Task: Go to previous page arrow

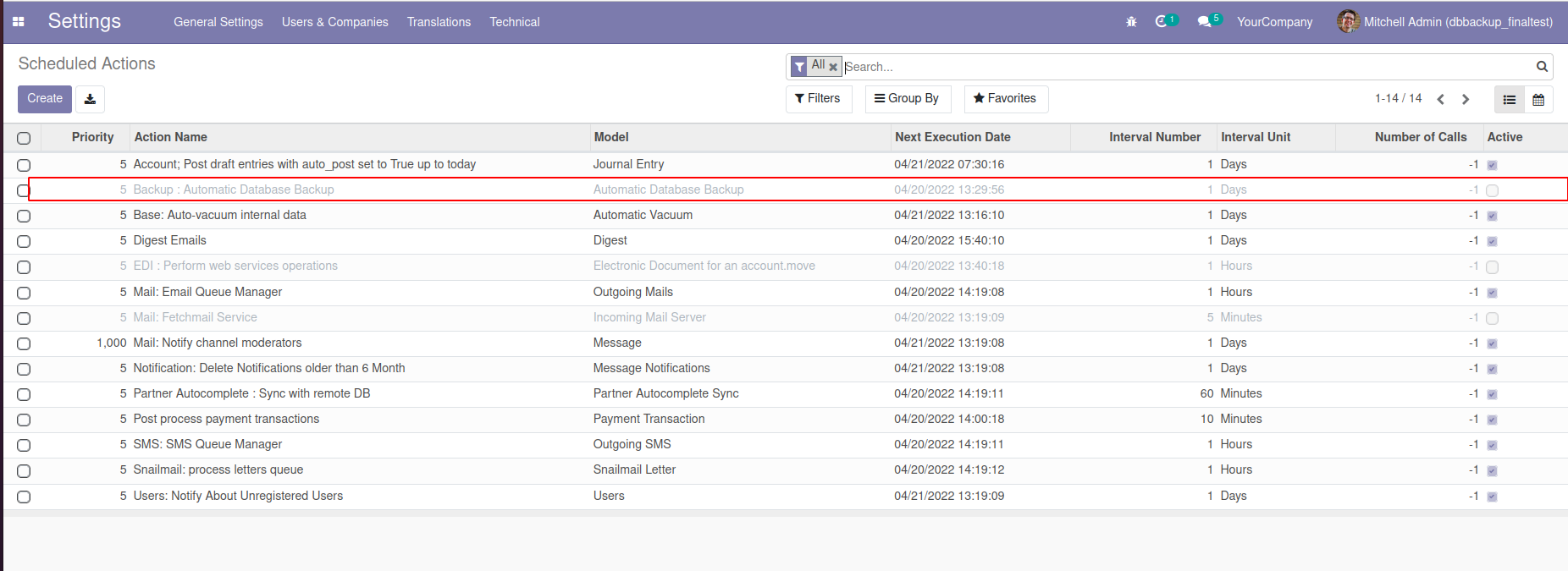Action: coord(1440,99)
